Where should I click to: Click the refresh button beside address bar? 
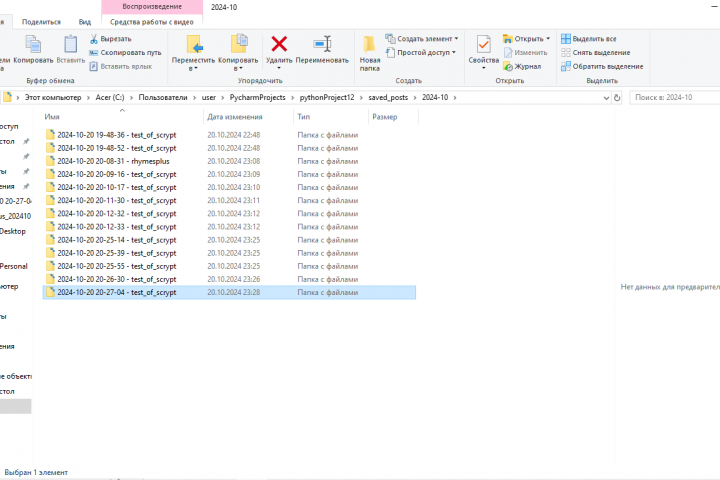pos(617,98)
